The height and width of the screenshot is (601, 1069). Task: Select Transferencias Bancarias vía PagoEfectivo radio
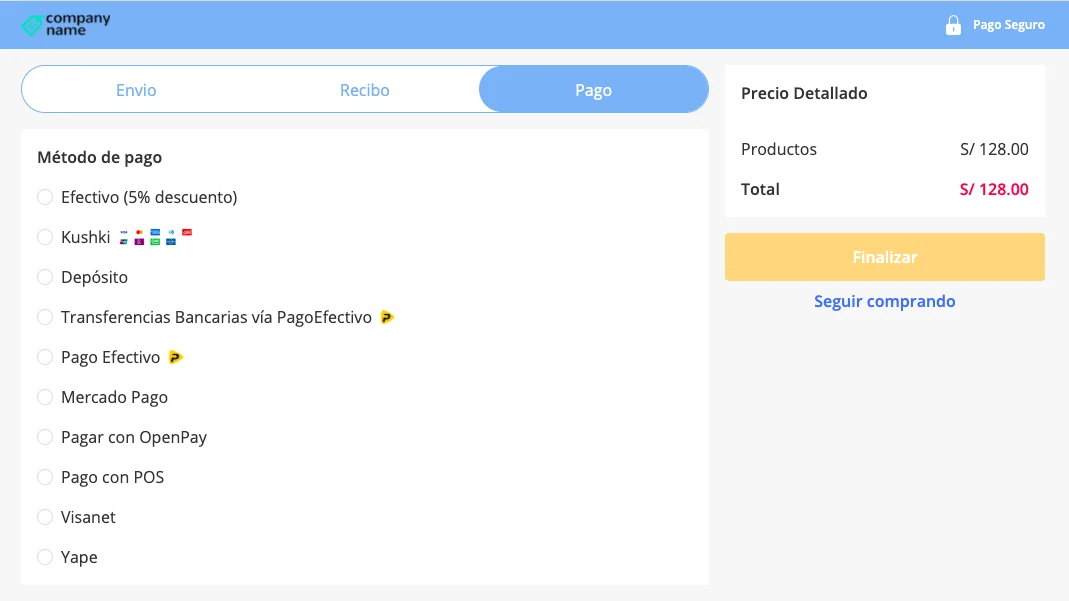(45, 317)
